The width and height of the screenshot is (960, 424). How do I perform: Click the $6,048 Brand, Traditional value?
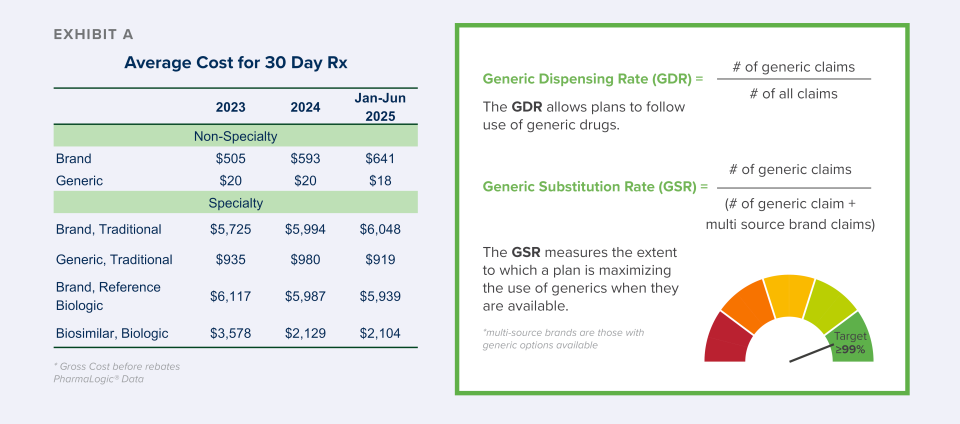[x=379, y=229]
